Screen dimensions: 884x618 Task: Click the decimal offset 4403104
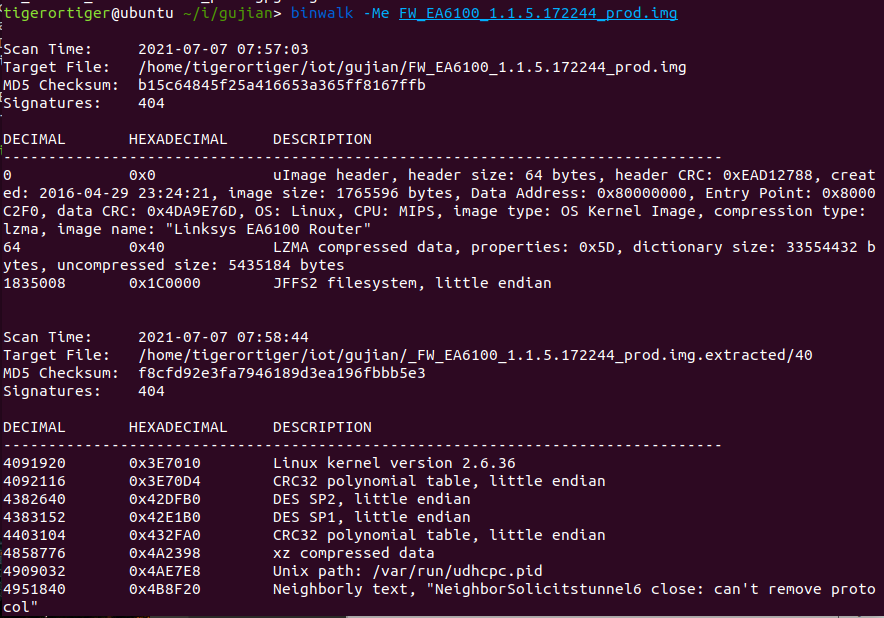coord(34,535)
